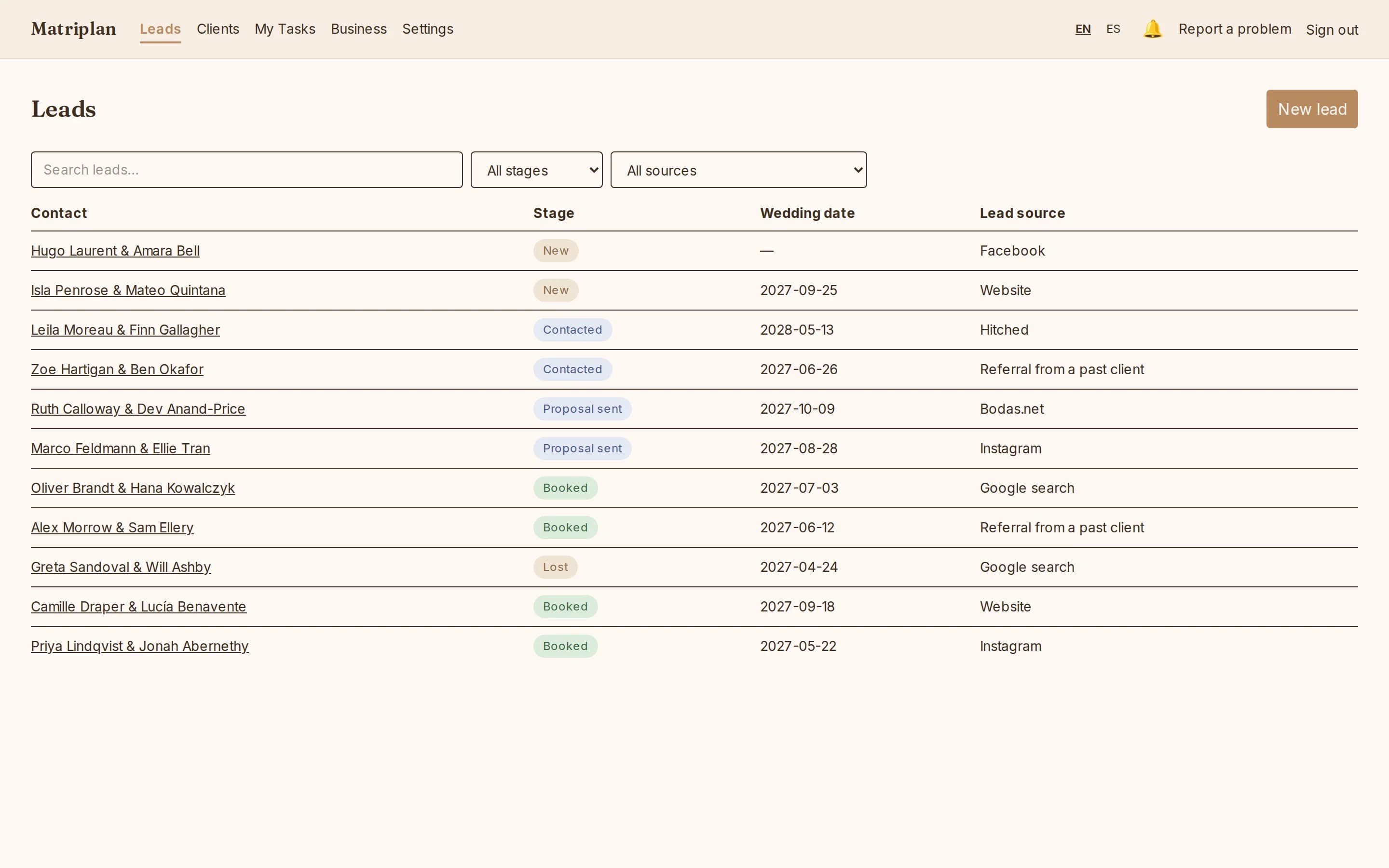The image size is (1389, 868).
Task: Select the EN language option
Action: 1082,29
